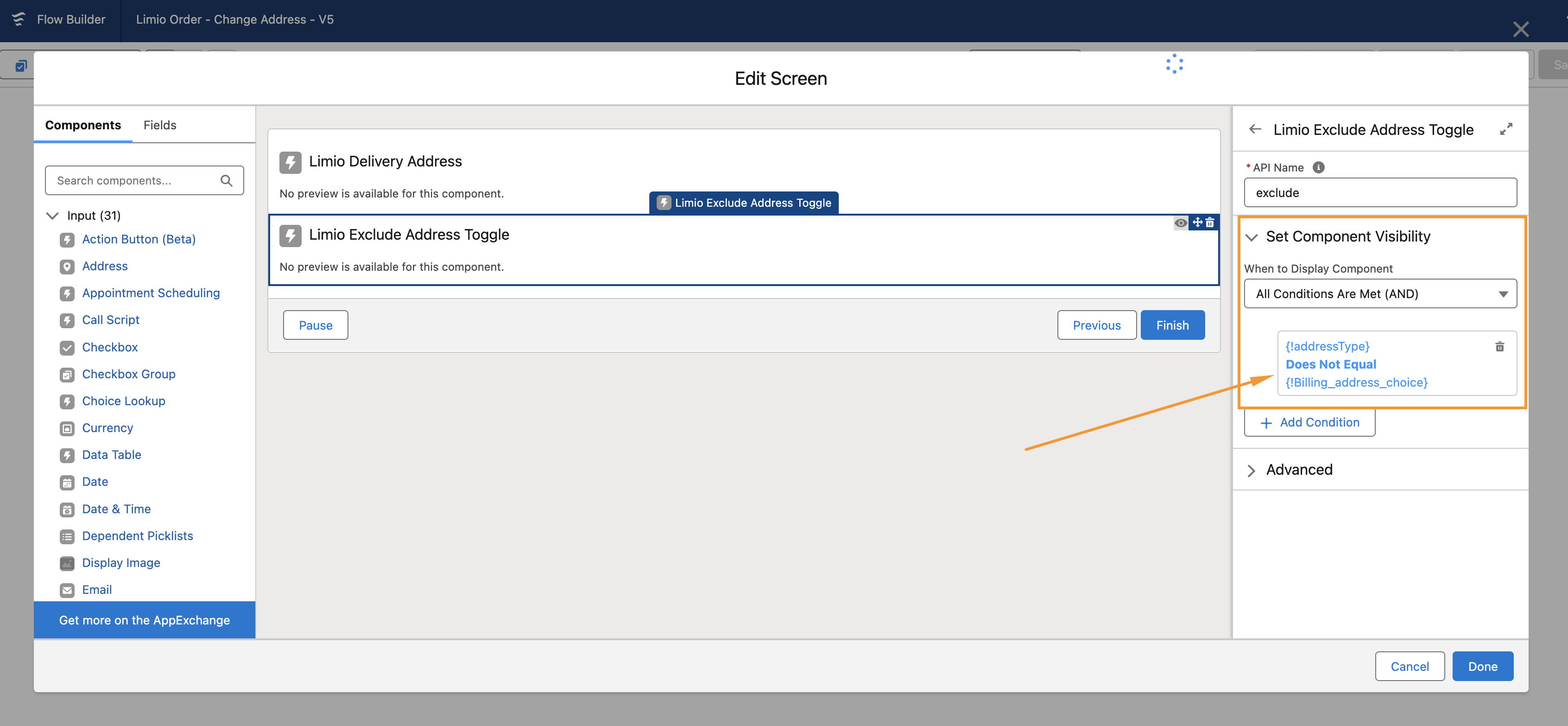Click the move handle on the selected component
This screenshot has height=726, width=1568.
click(x=1197, y=223)
